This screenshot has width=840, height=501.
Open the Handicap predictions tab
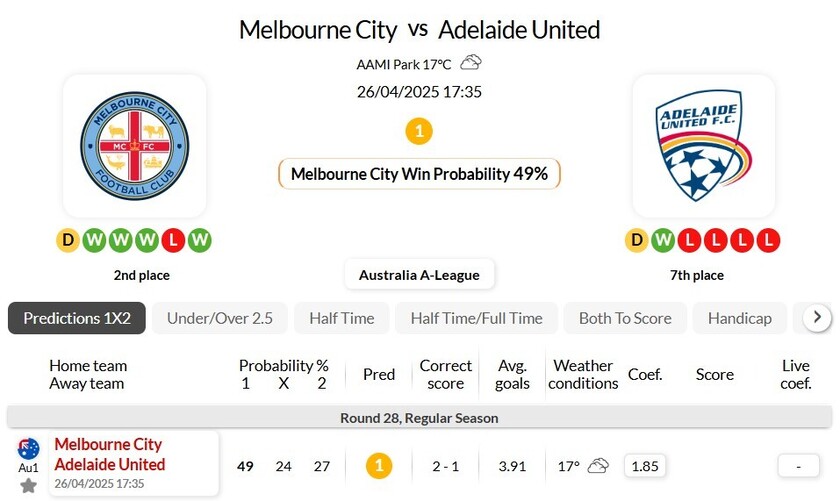[x=740, y=318]
